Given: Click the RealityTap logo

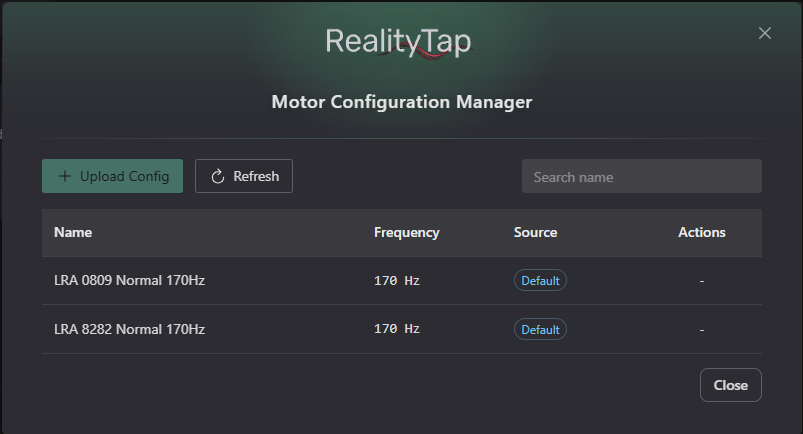Looking at the screenshot, I should 398,43.
